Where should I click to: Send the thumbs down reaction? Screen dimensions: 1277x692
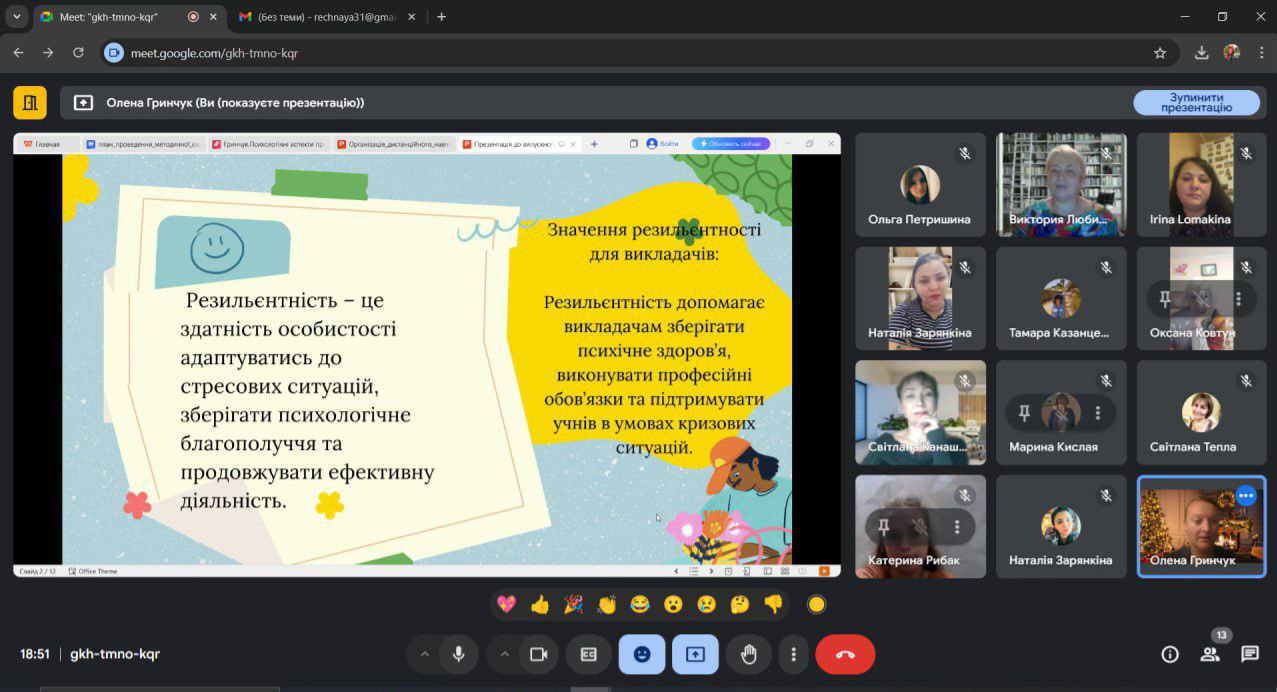click(x=773, y=604)
